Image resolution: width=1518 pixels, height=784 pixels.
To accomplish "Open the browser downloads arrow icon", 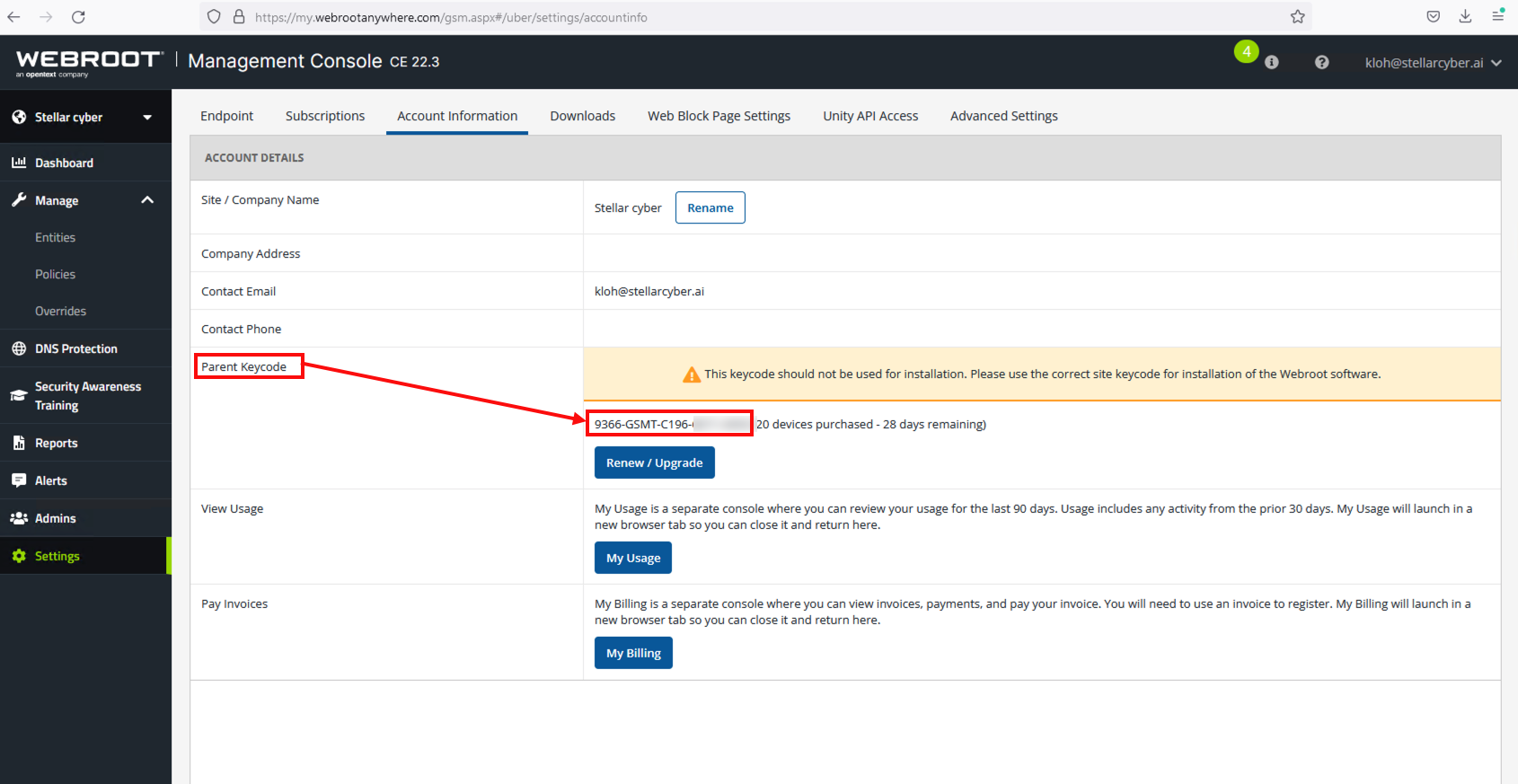I will pyautogui.click(x=1465, y=16).
